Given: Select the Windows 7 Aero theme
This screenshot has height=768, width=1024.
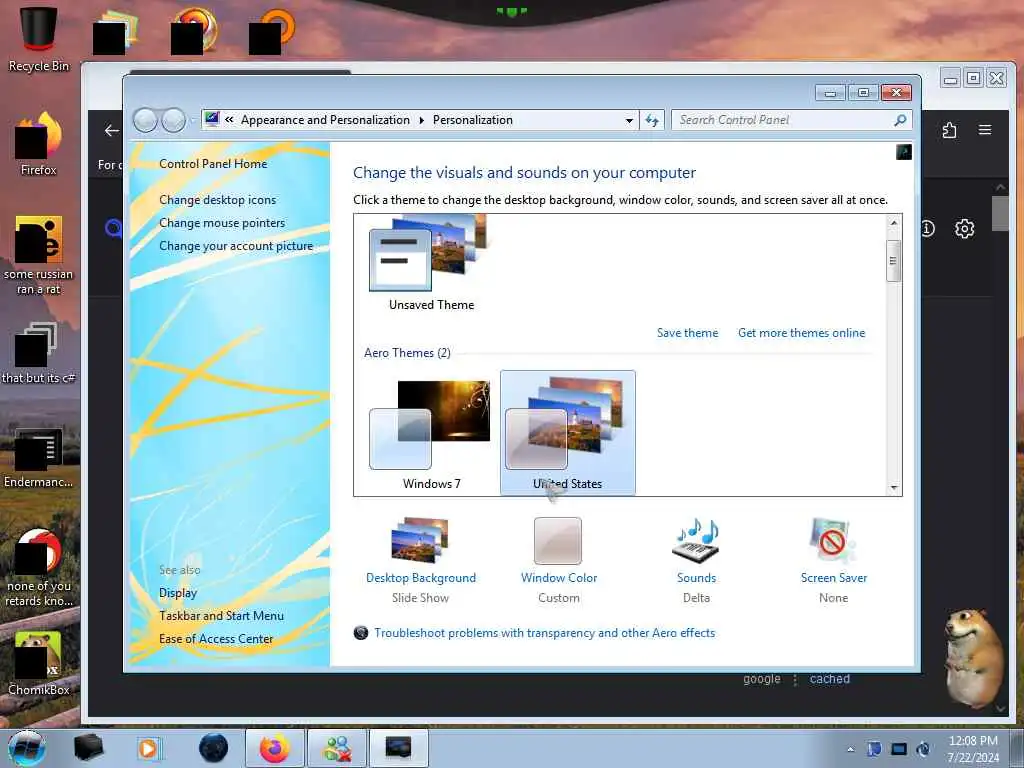Looking at the screenshot, I should [x=430, y=434].
